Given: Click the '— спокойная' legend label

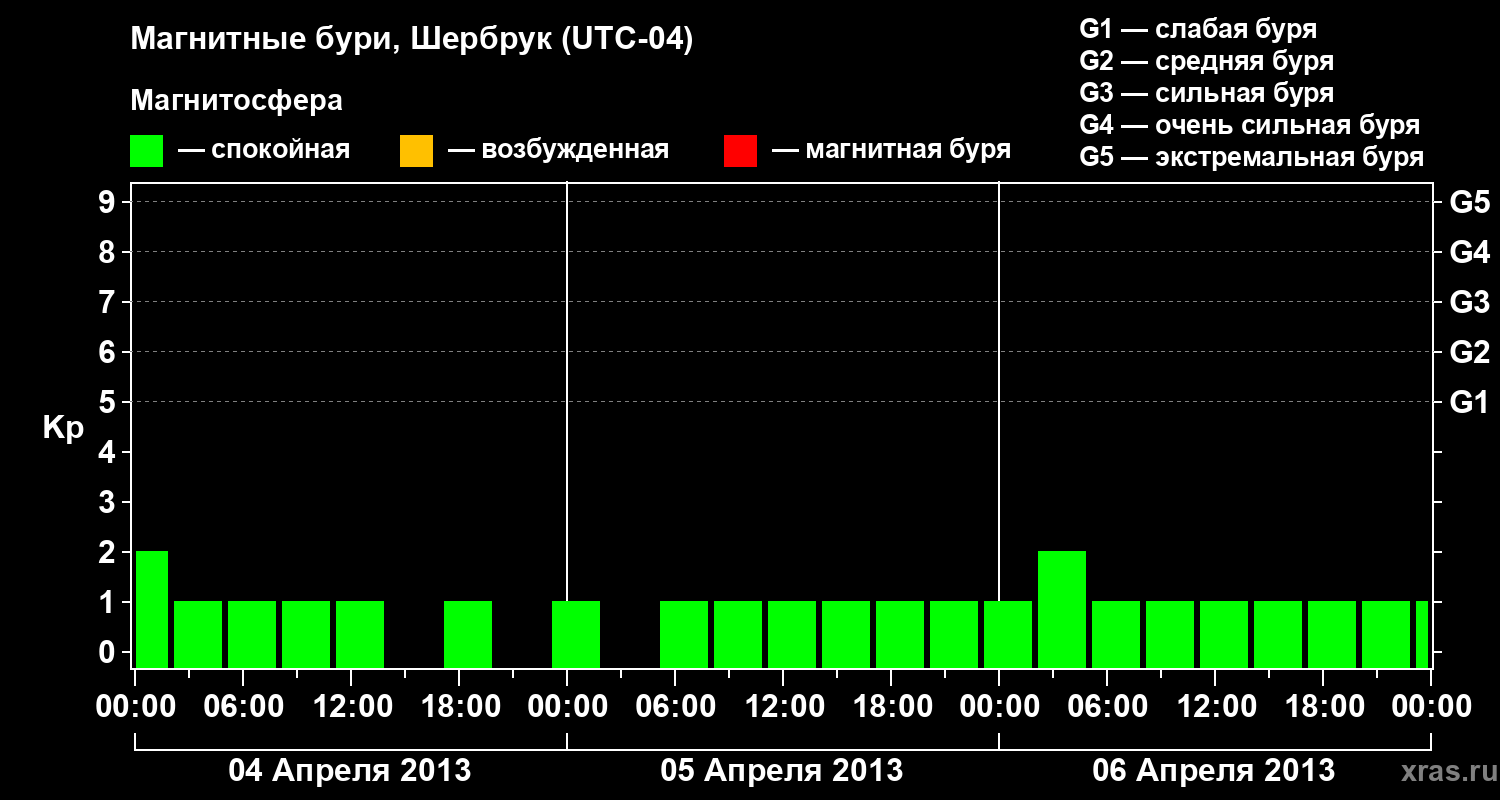Looking at the screenshot, I should click(264, 150).
